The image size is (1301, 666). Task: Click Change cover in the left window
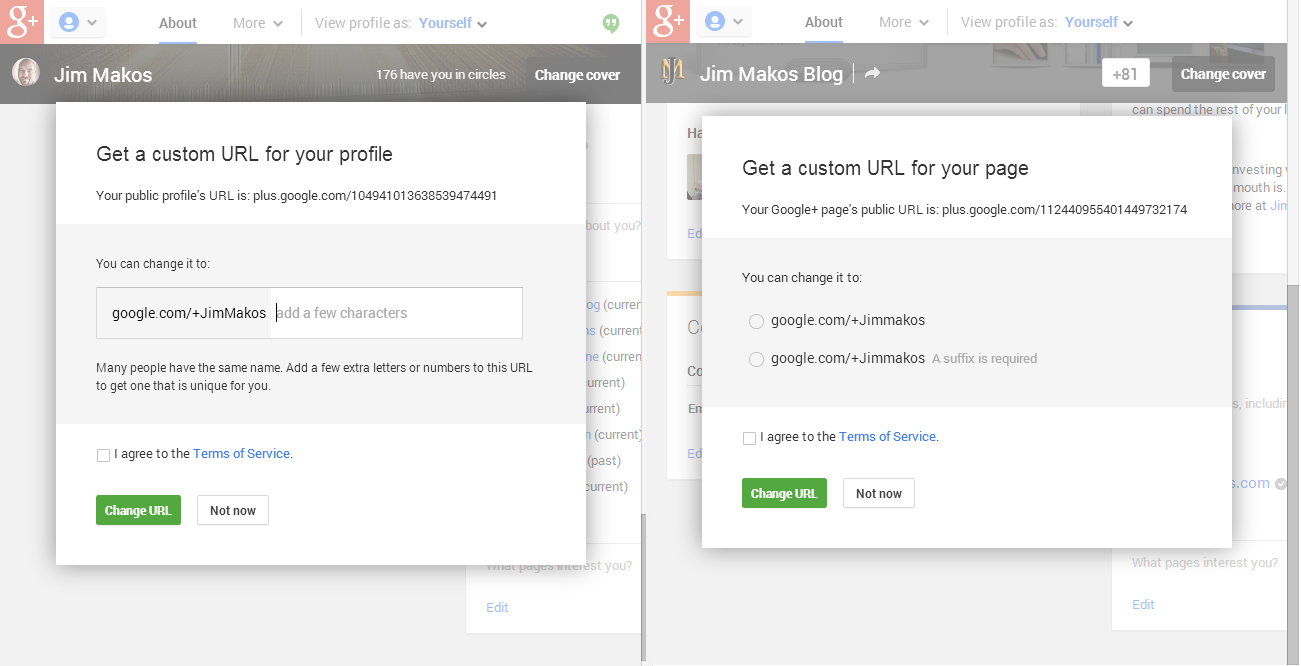577,74
